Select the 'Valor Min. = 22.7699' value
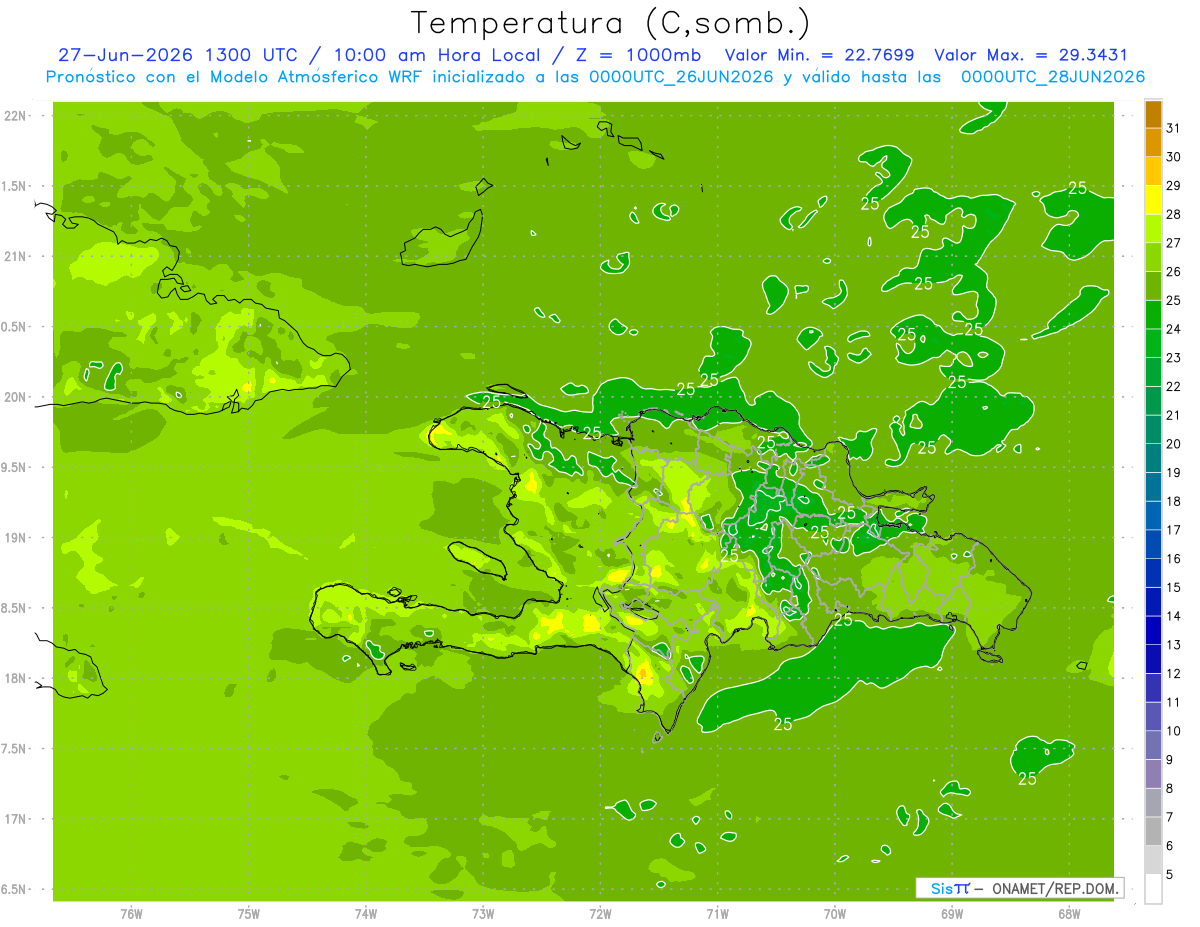 pos(821,55)
